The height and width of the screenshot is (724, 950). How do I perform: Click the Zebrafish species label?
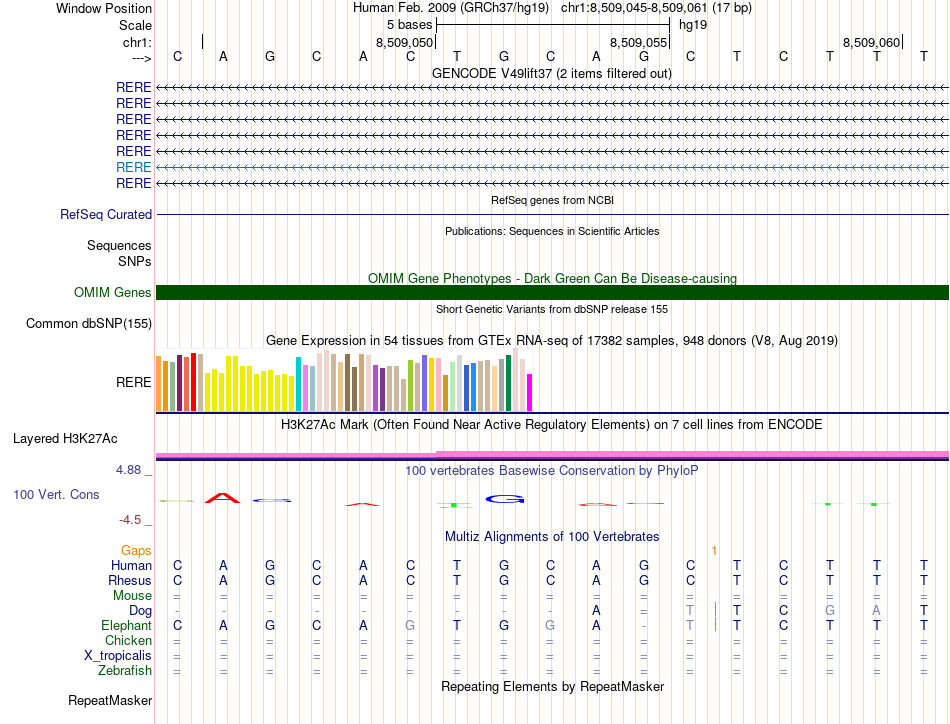[x=125, y=671]
